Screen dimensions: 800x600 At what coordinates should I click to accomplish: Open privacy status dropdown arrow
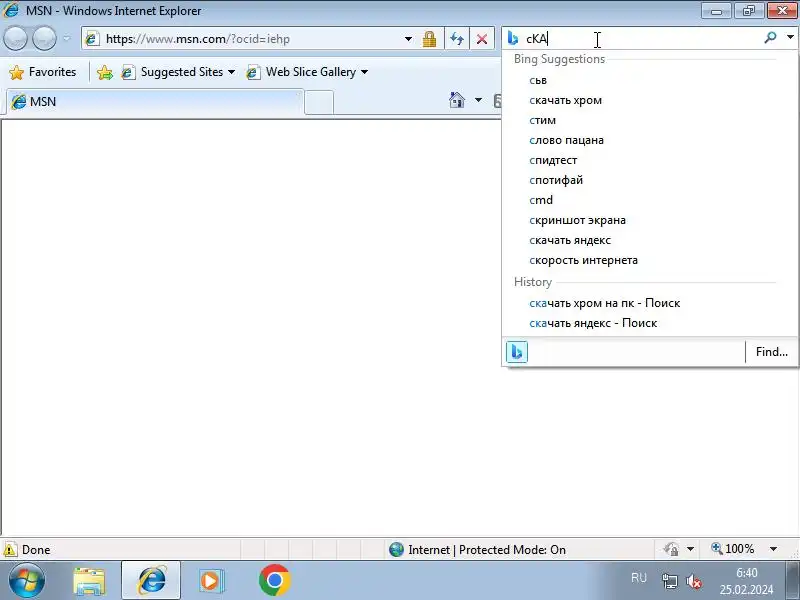(690, 549)
